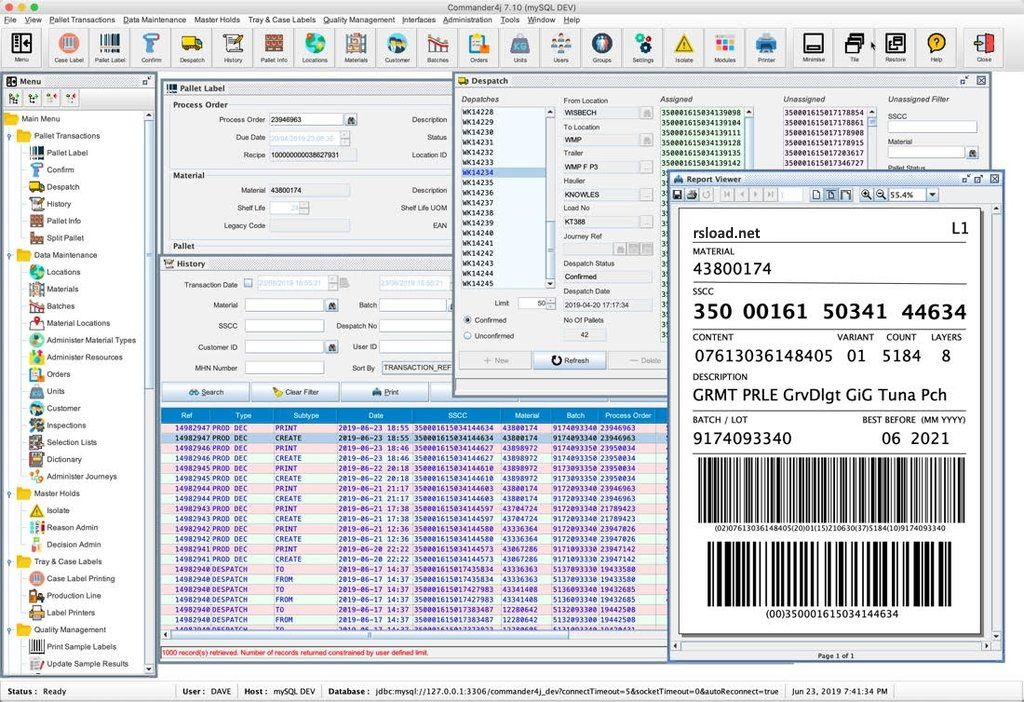Viewport: 1024px width, 702px height.
Task: Open the 55.4% zoom level dropdown
Action: [x=932, y=194]
